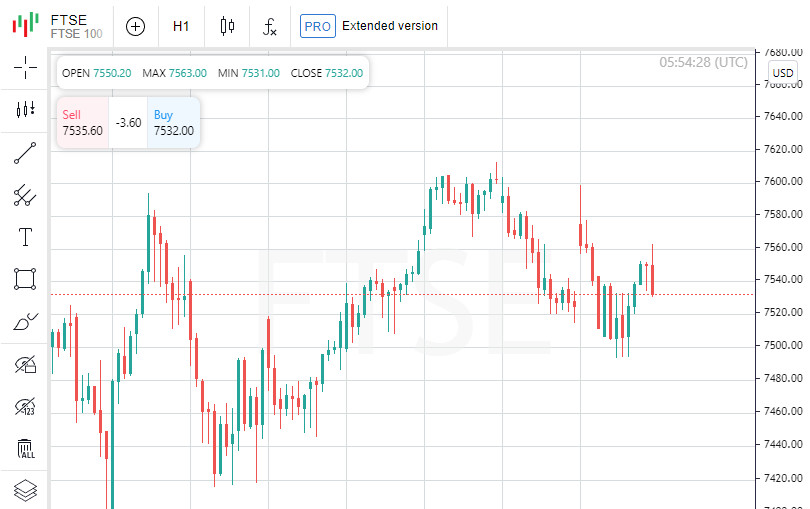Click the Sell 7535.60 button
This screenshot has height=509, width=810.
pyautogui.click(x=82, y=122)
